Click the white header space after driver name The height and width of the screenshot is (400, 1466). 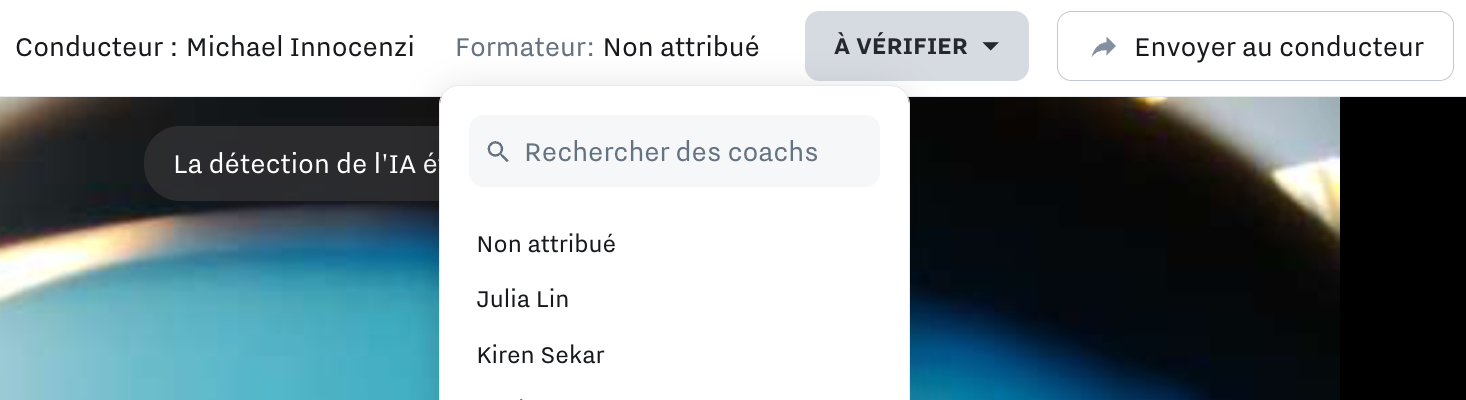pos(435,47)
